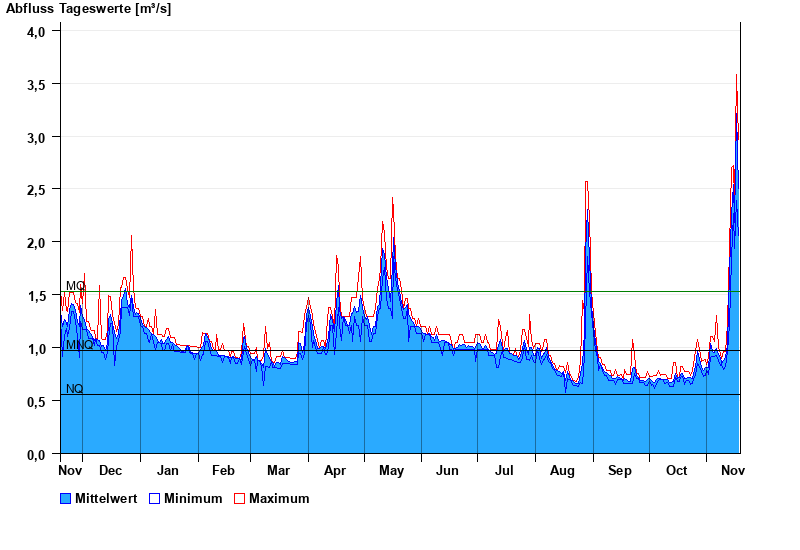Click the 0,0 y-axis origin label

coord(36,455)
